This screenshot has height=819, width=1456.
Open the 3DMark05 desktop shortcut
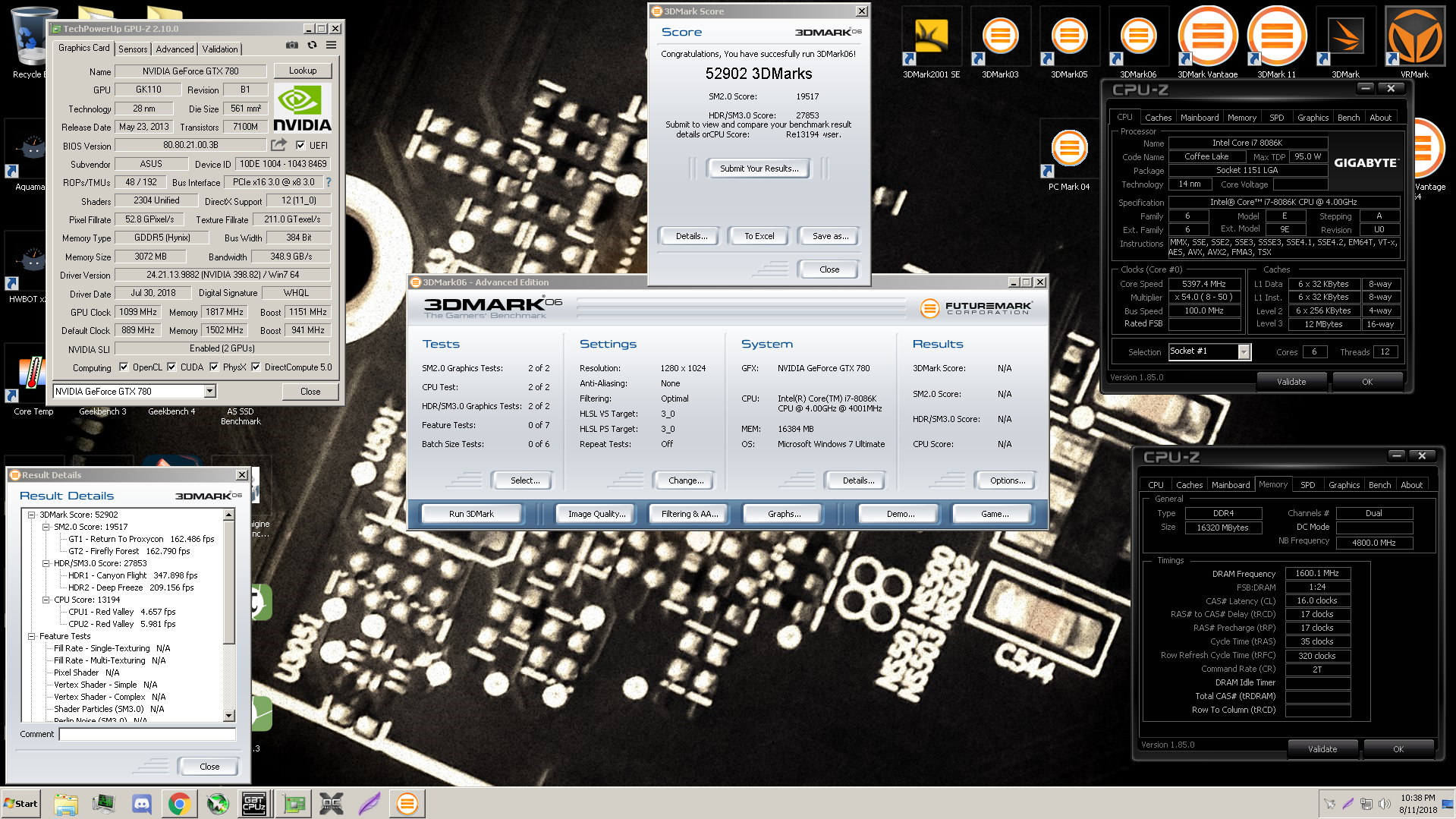coord(1069,43)
